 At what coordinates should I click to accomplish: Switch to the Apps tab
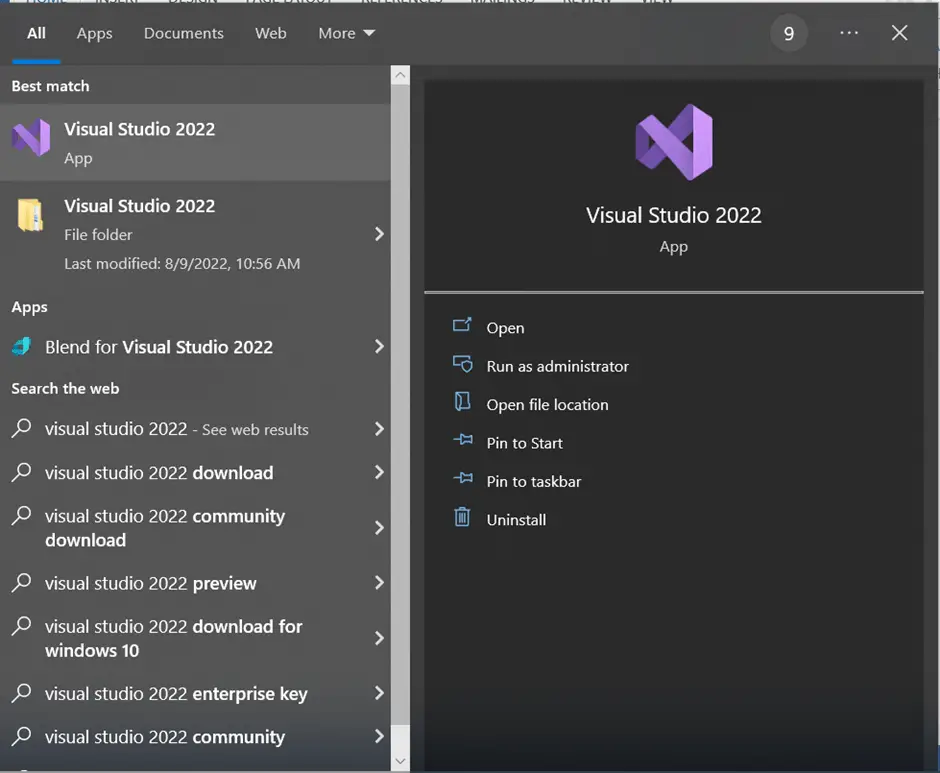click(94, 33)
